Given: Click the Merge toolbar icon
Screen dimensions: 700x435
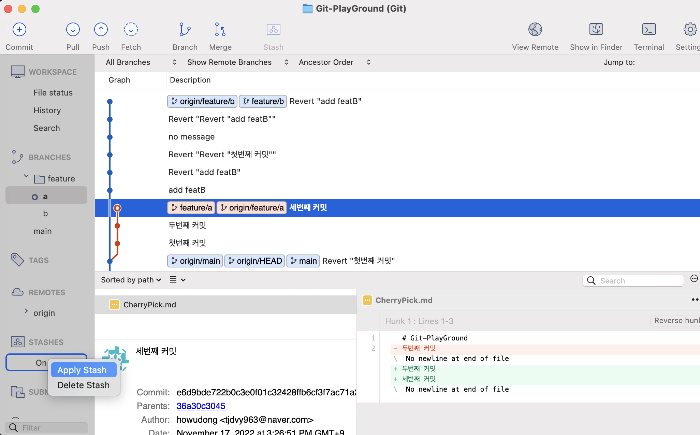Looking at the screenshot, I should [x=220, y=29].
